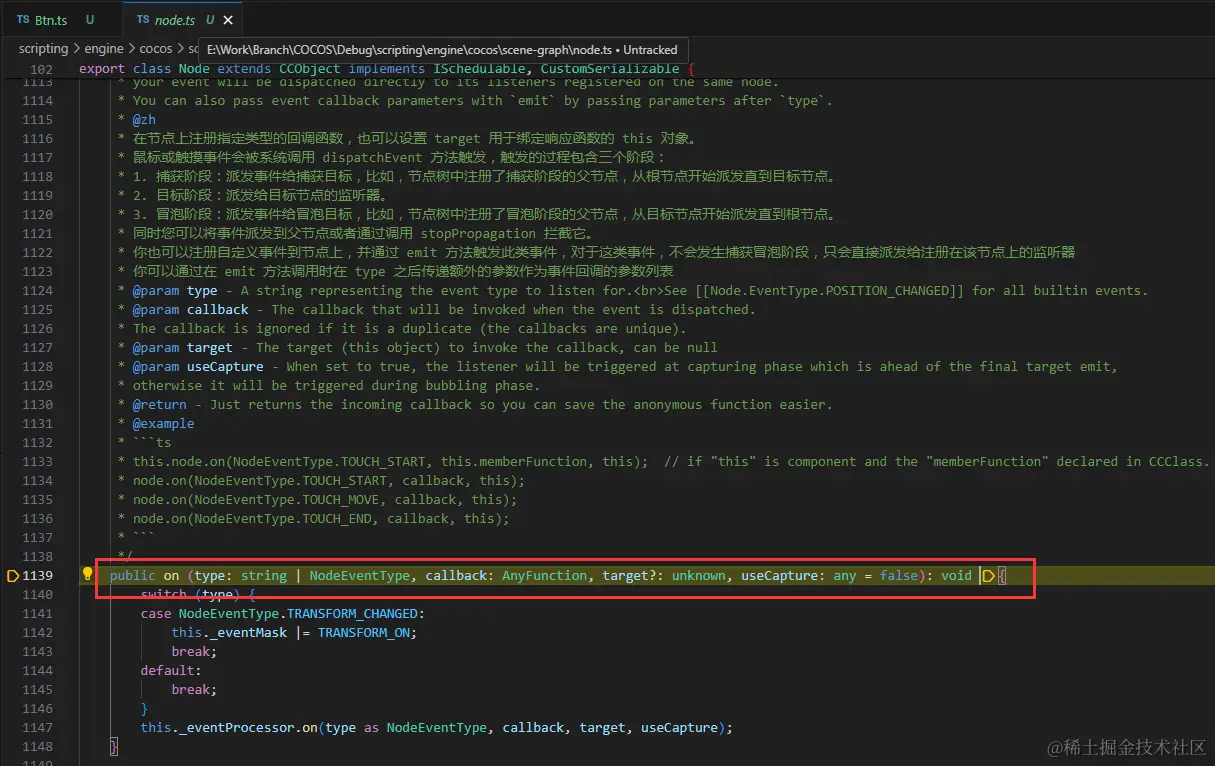
Task: Click the break statement on line 1145
Action: [x=194, y=690]
